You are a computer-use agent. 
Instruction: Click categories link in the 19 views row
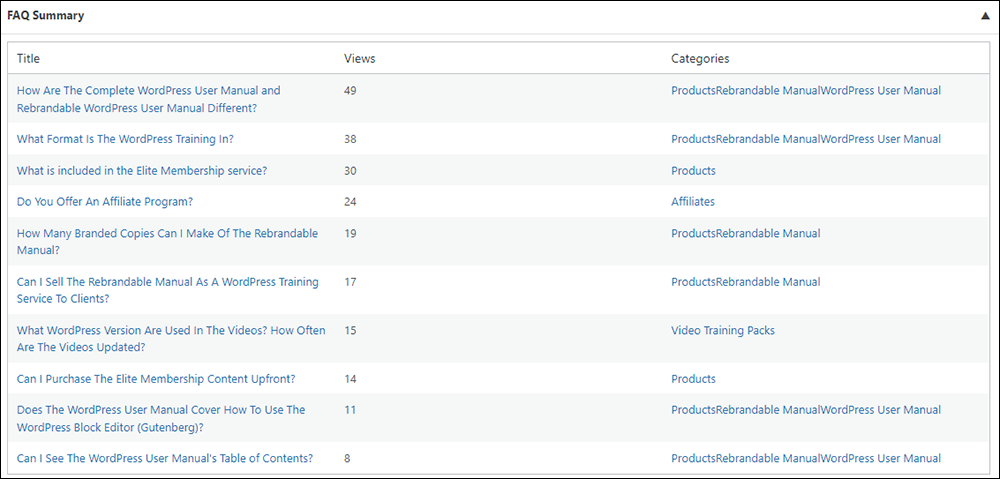746,233
